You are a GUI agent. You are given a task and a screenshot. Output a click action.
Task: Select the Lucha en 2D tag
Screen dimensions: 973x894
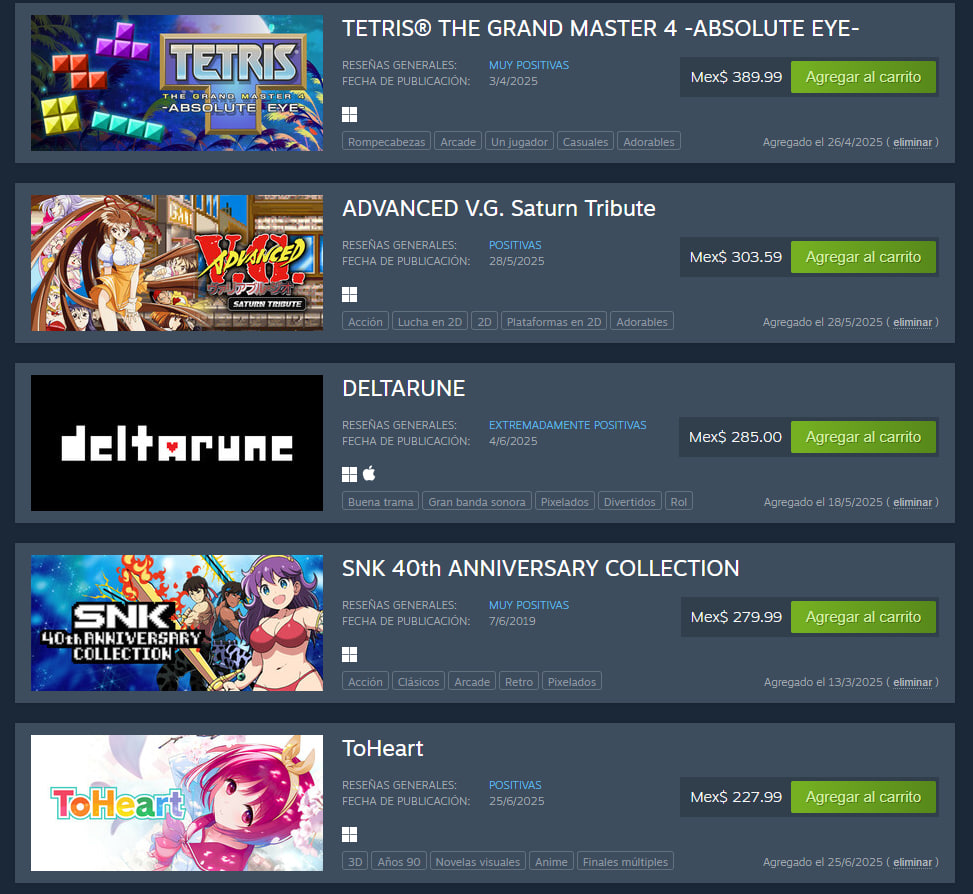tap(429, 321)
